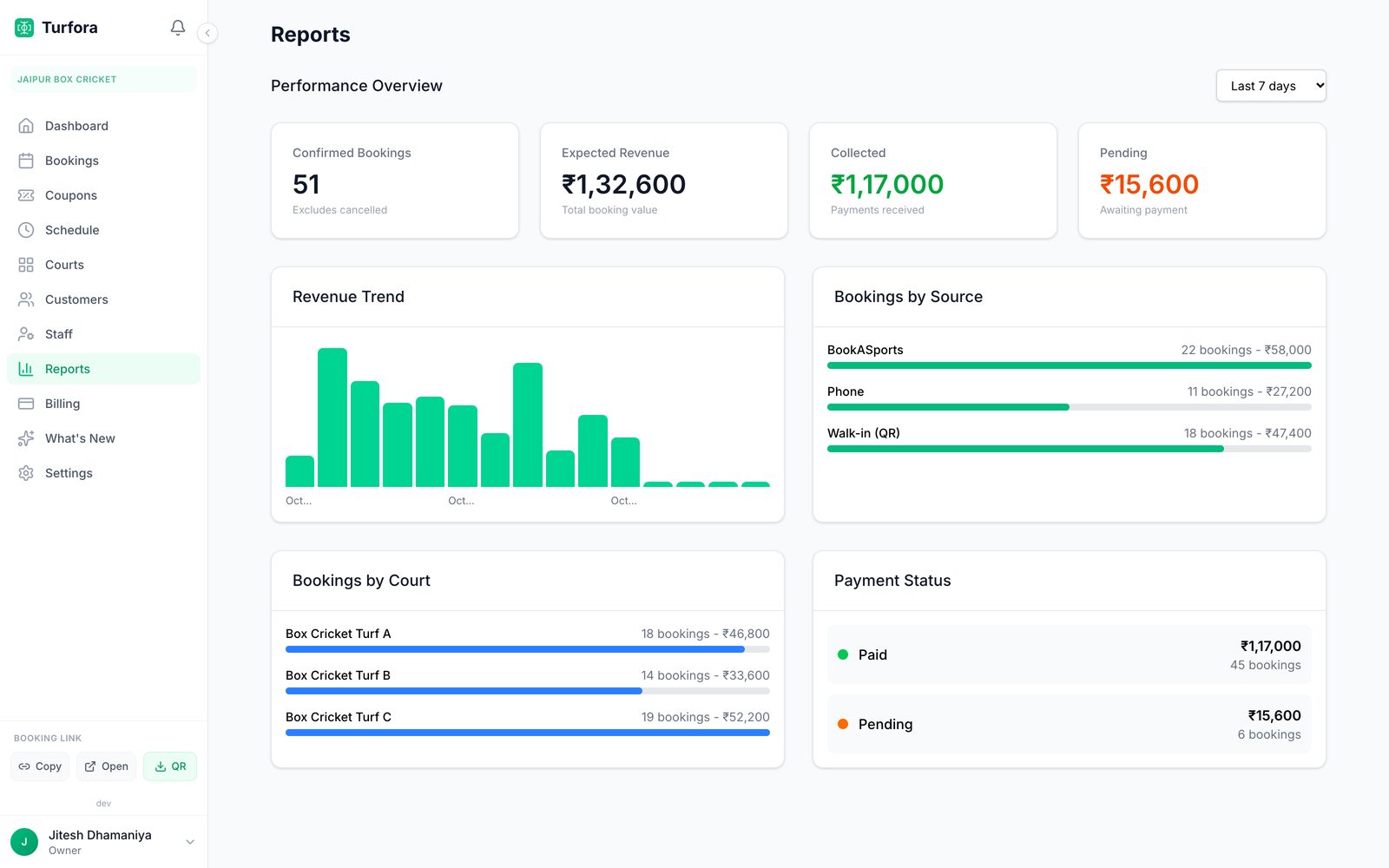
Task: Click the Schedule clock icon
Action: (x=26, y=230)
